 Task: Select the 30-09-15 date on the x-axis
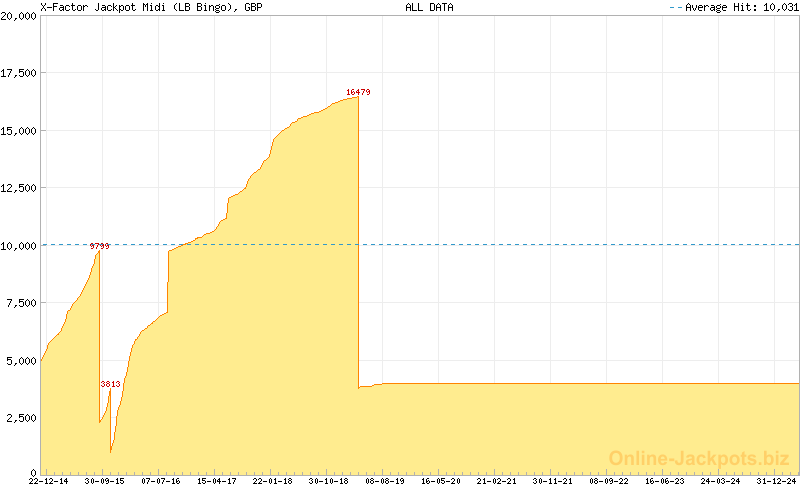pos(104,481)
